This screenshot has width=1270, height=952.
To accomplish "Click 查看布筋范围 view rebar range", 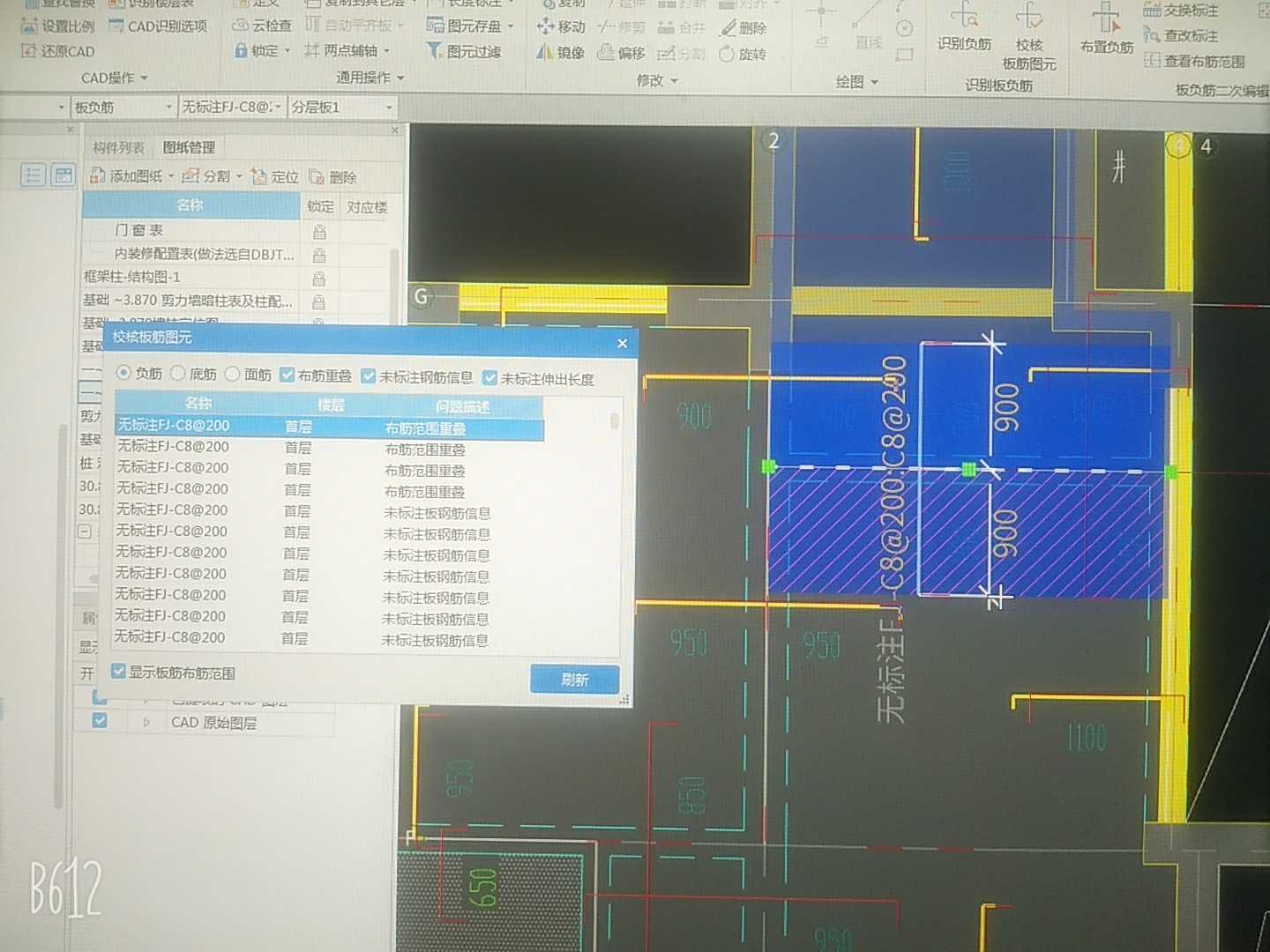I will click(x=1194, y=62).
